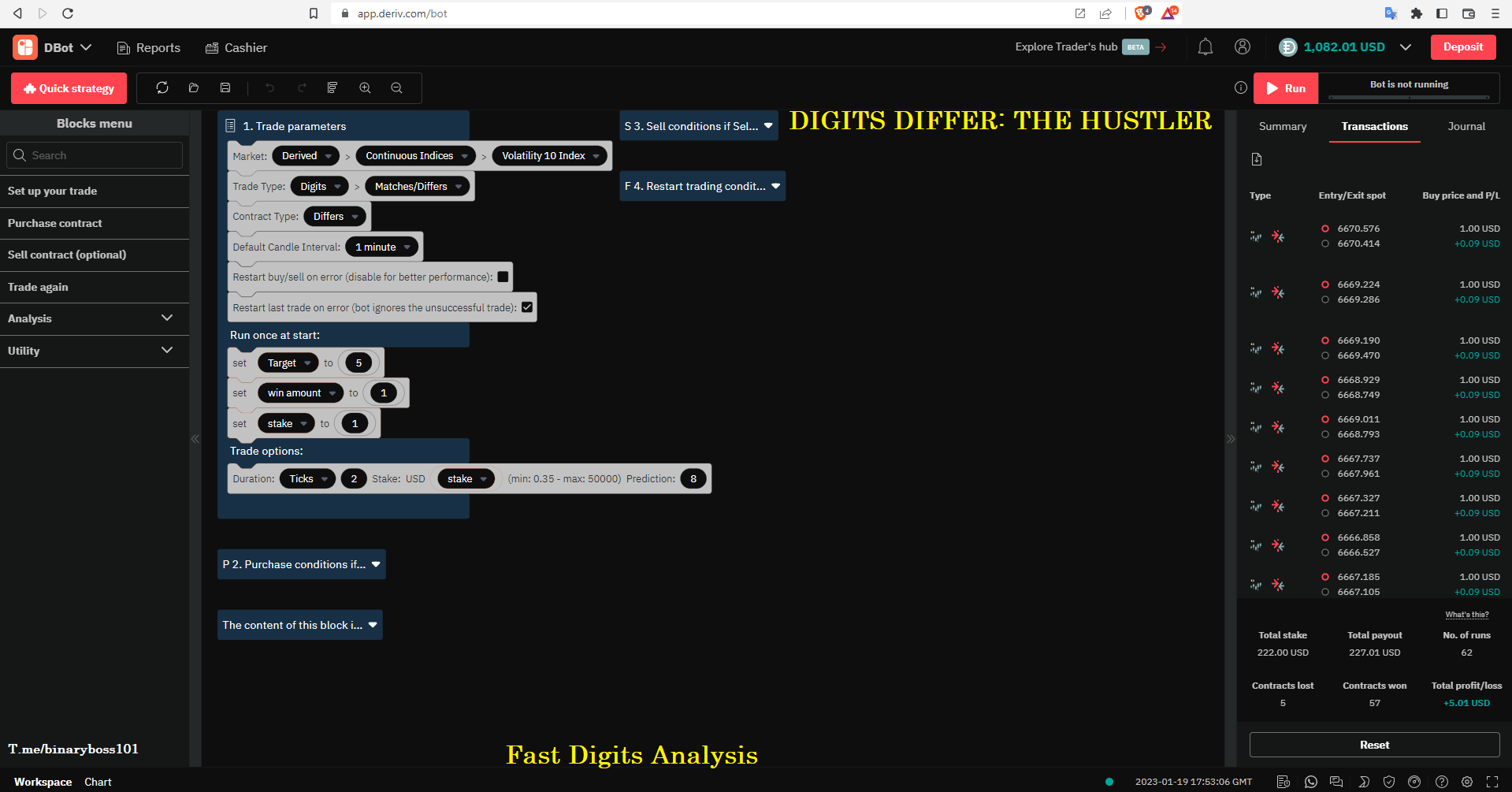Zoom out of the workspace
The width and height of the screenshot is (1512, 792).
(x=397, y=88)
